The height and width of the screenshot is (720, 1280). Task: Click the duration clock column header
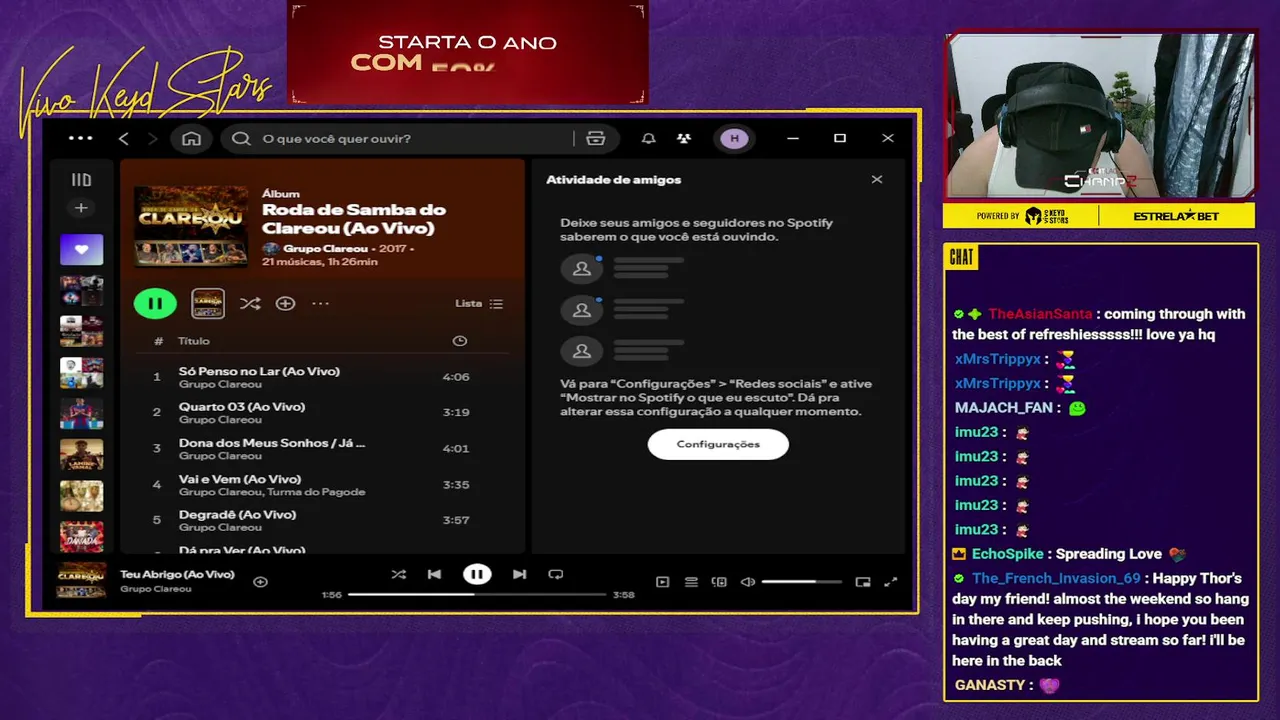pyautogui.click(x=459, y=341)
